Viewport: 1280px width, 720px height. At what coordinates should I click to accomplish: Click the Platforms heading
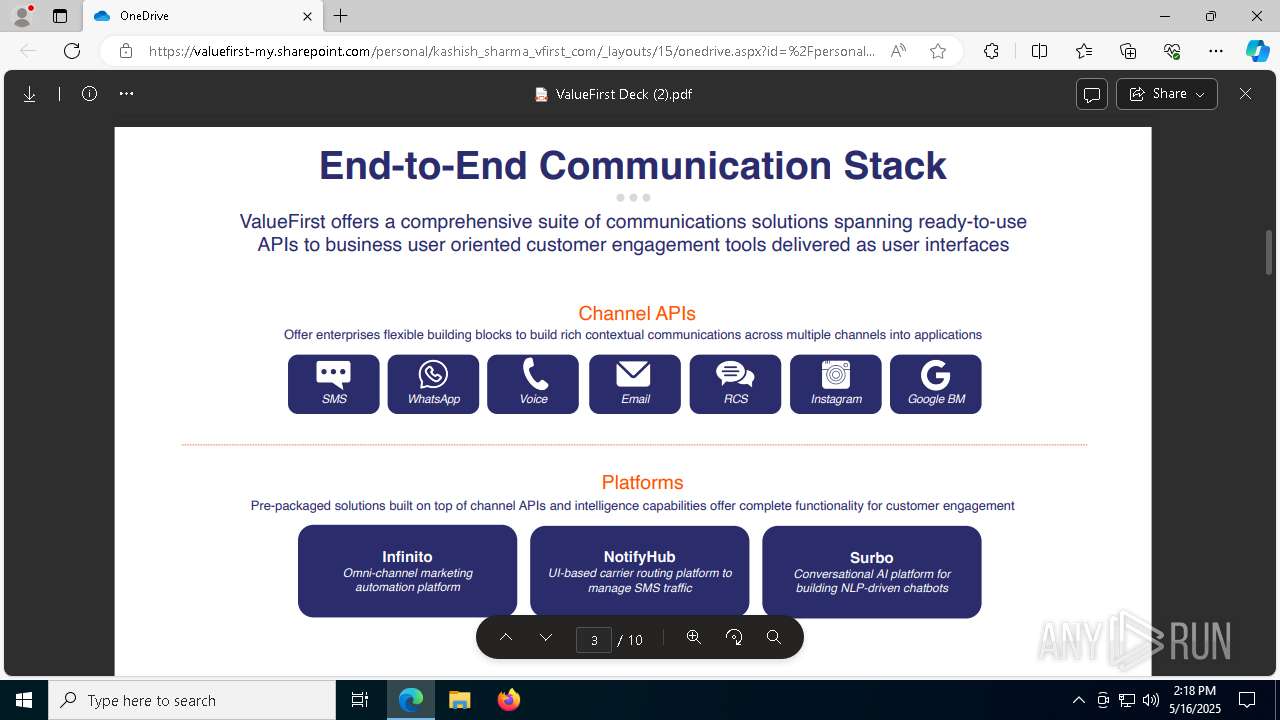point(642,482)
